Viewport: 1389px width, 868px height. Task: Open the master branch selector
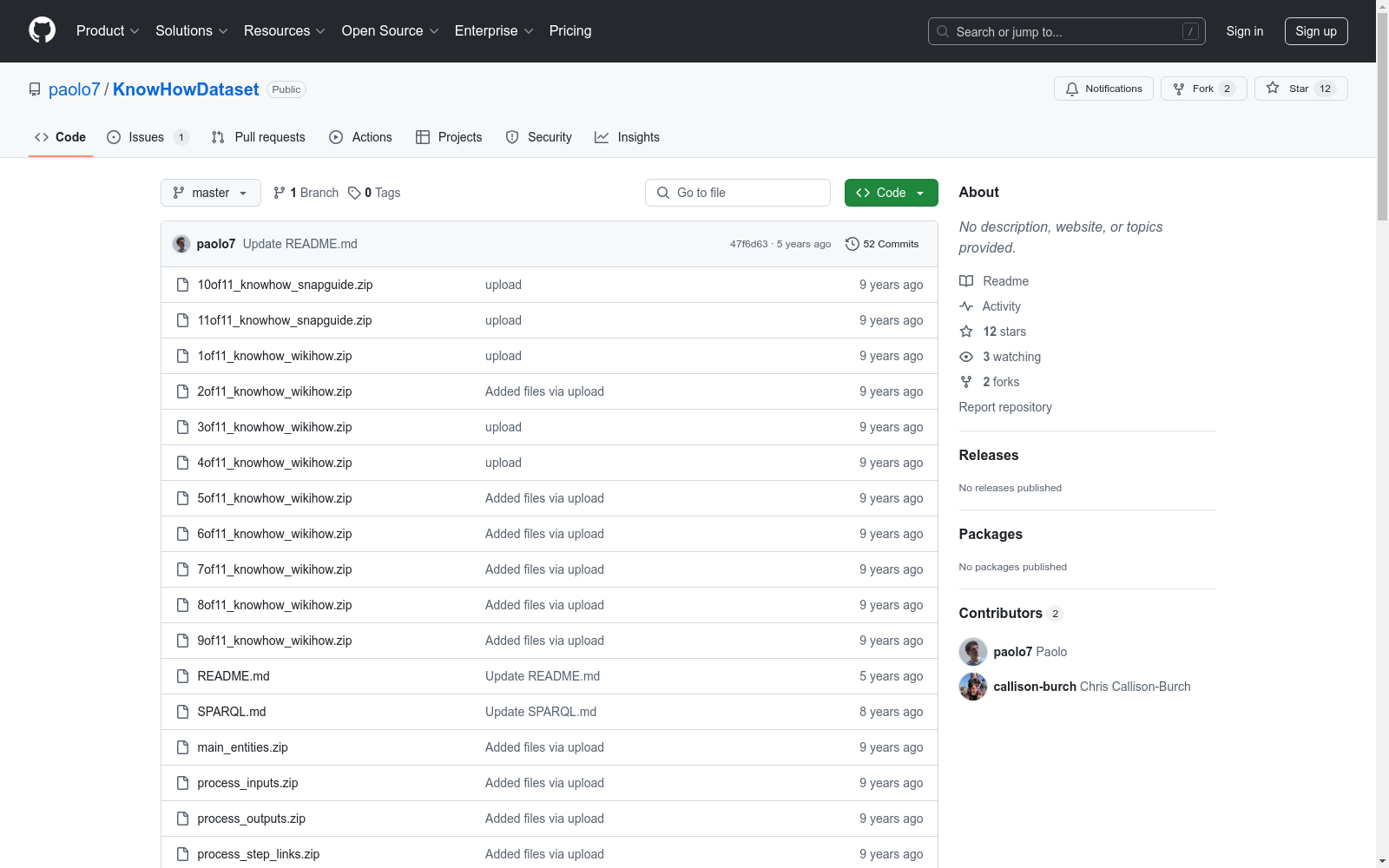click(211, 193)
